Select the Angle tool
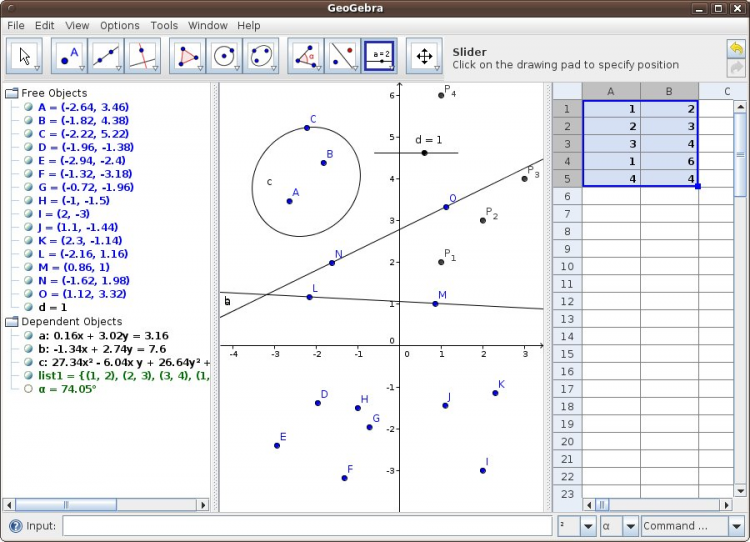Image resolution: width=750 pixels, height=542 pixels. (305, 57)
